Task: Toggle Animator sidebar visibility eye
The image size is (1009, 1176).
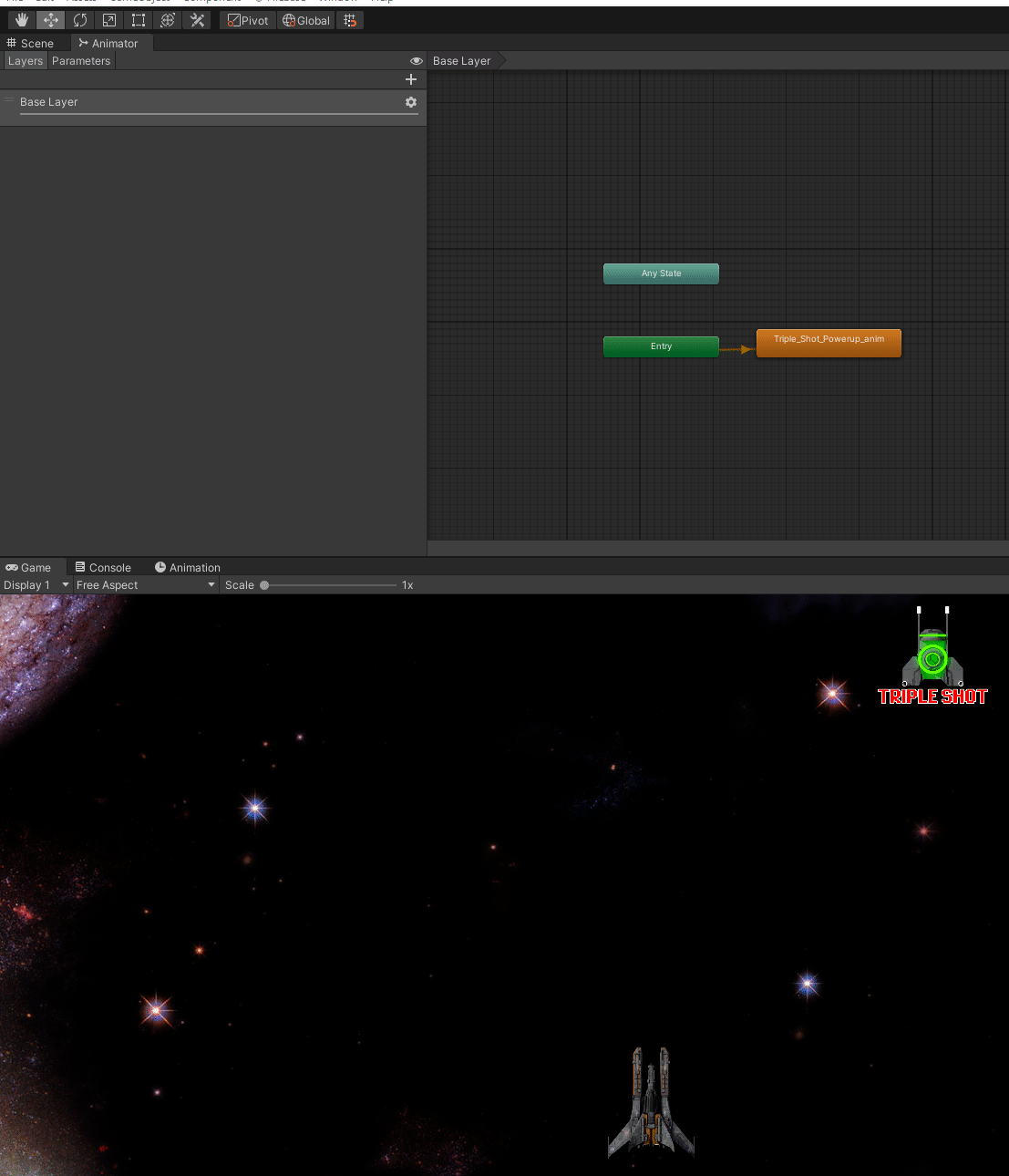Action: 417,61
